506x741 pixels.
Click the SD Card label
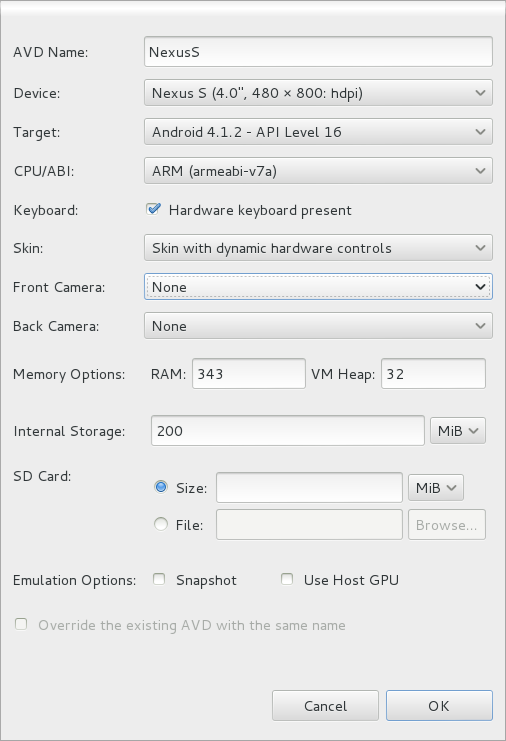pyautogui.click(x=42, y=476)
